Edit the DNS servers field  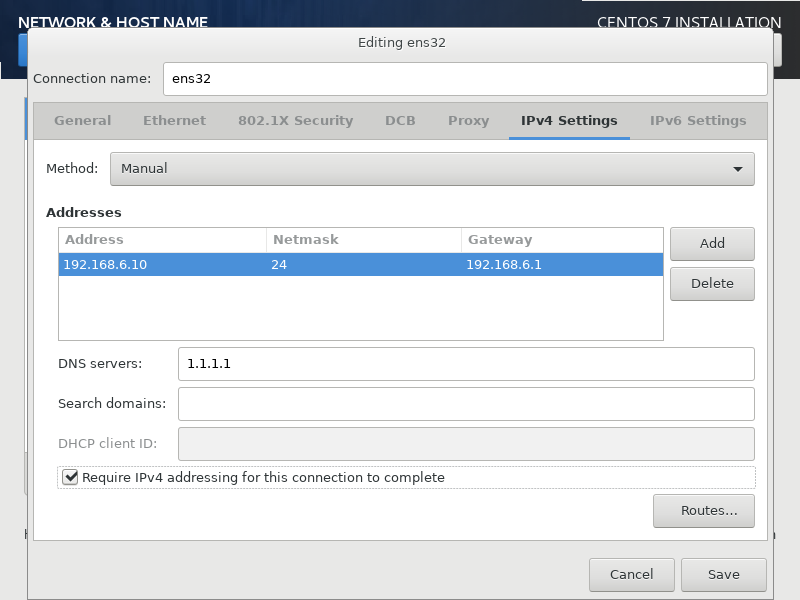click(x=466, y=364)
